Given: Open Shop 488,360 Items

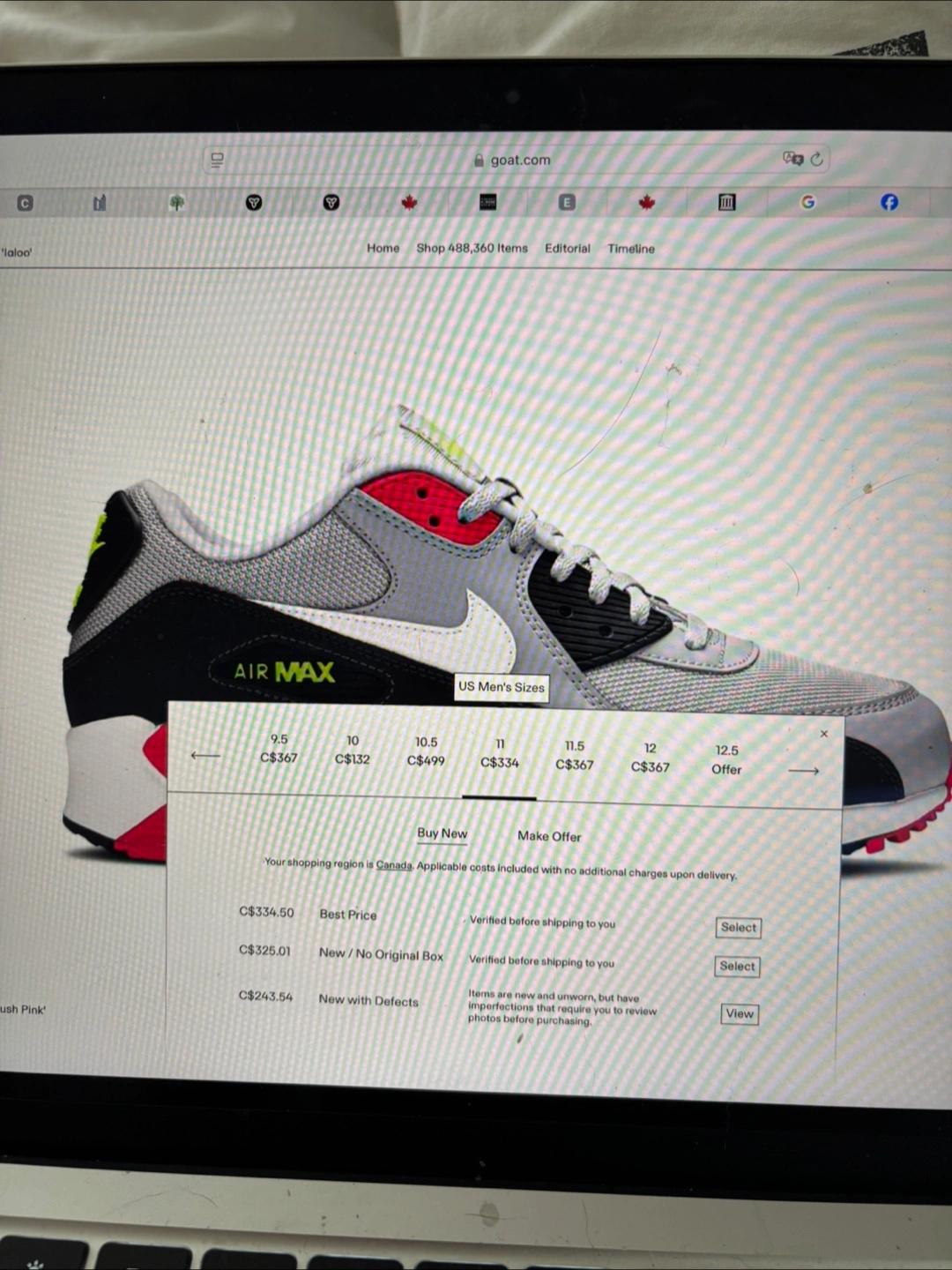Looking at the screenshot, I should (472, 248).
